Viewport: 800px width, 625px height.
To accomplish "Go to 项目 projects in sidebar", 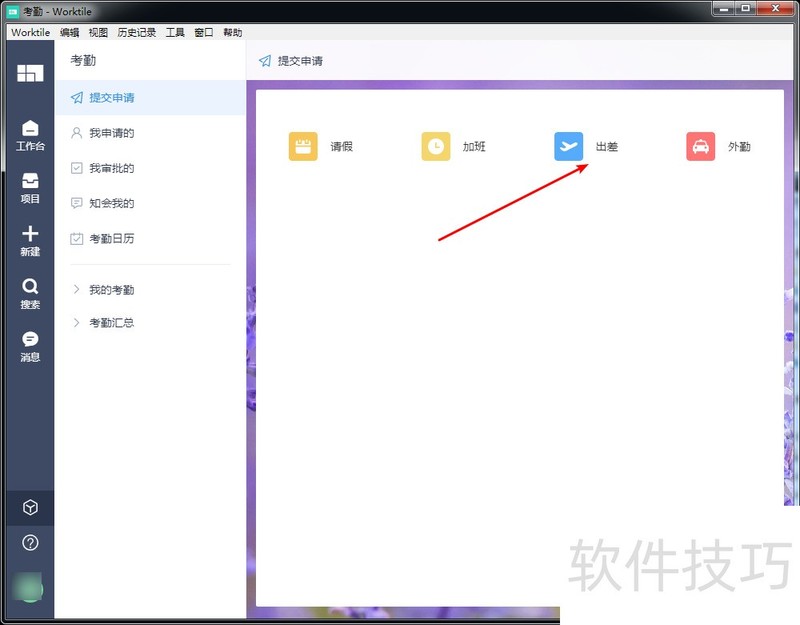I will [x=30, y=187].
